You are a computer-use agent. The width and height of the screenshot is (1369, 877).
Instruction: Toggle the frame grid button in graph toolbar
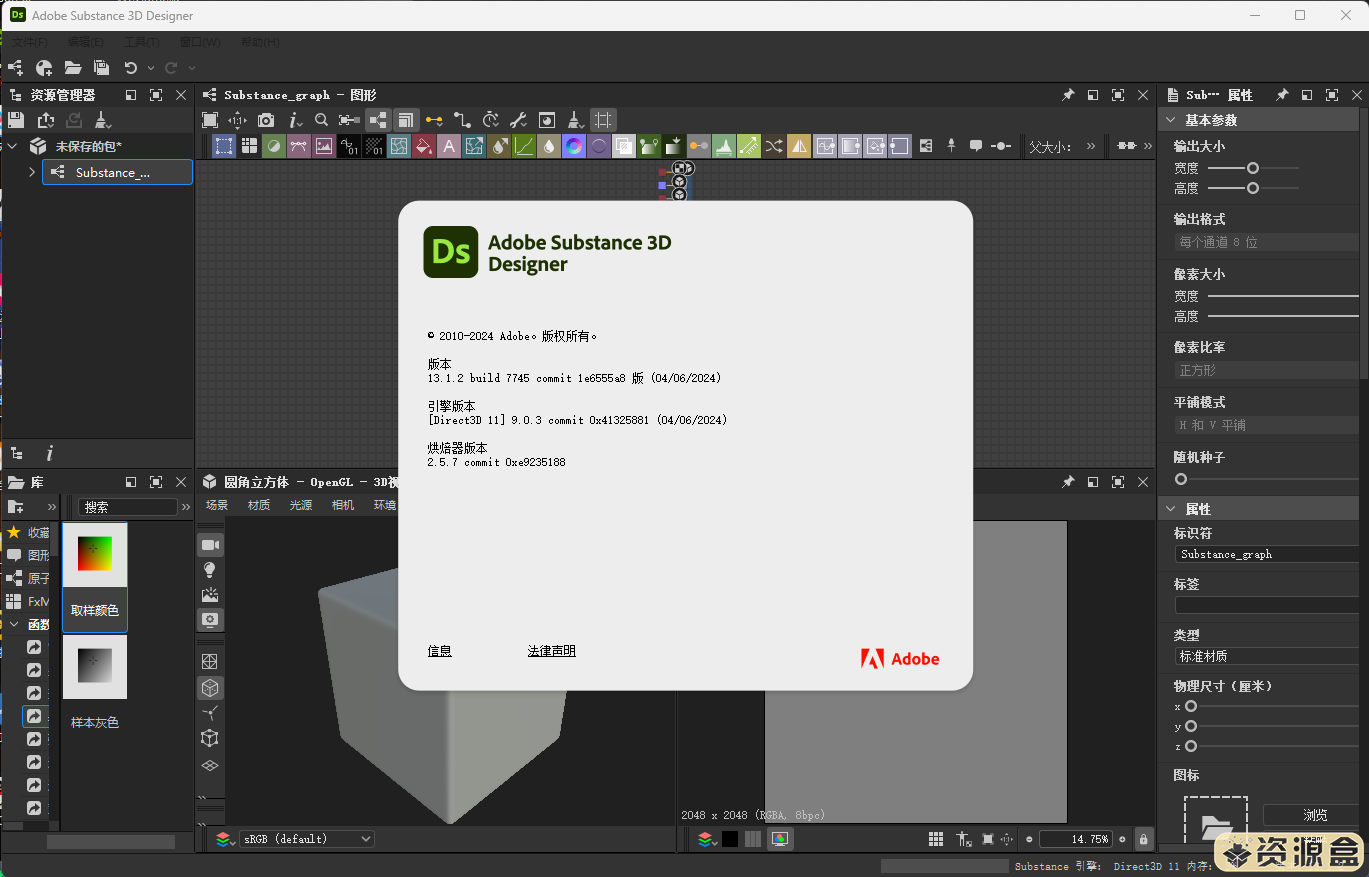[x=603, y=120]
